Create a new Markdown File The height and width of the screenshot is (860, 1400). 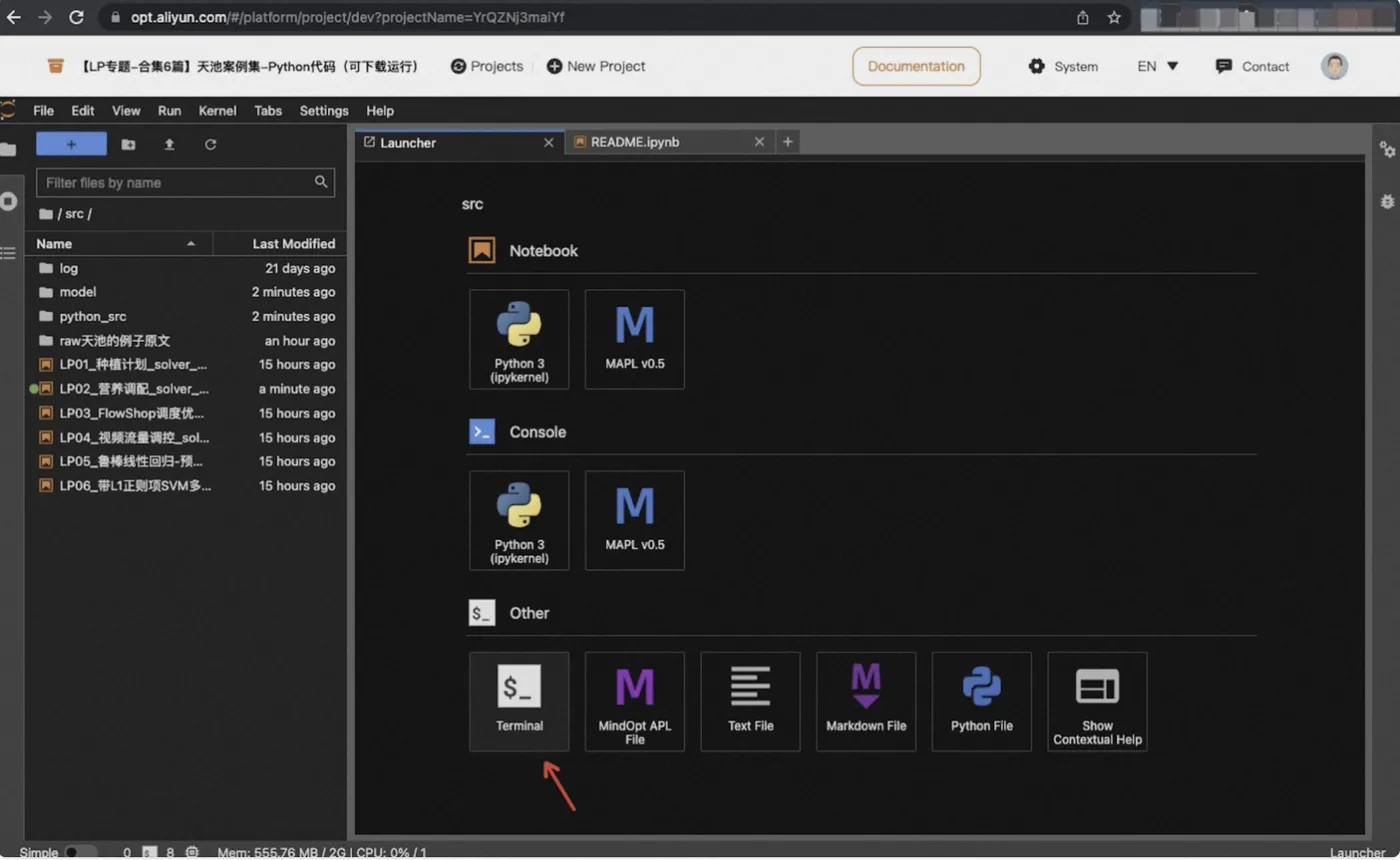click(x=866, y=701)
